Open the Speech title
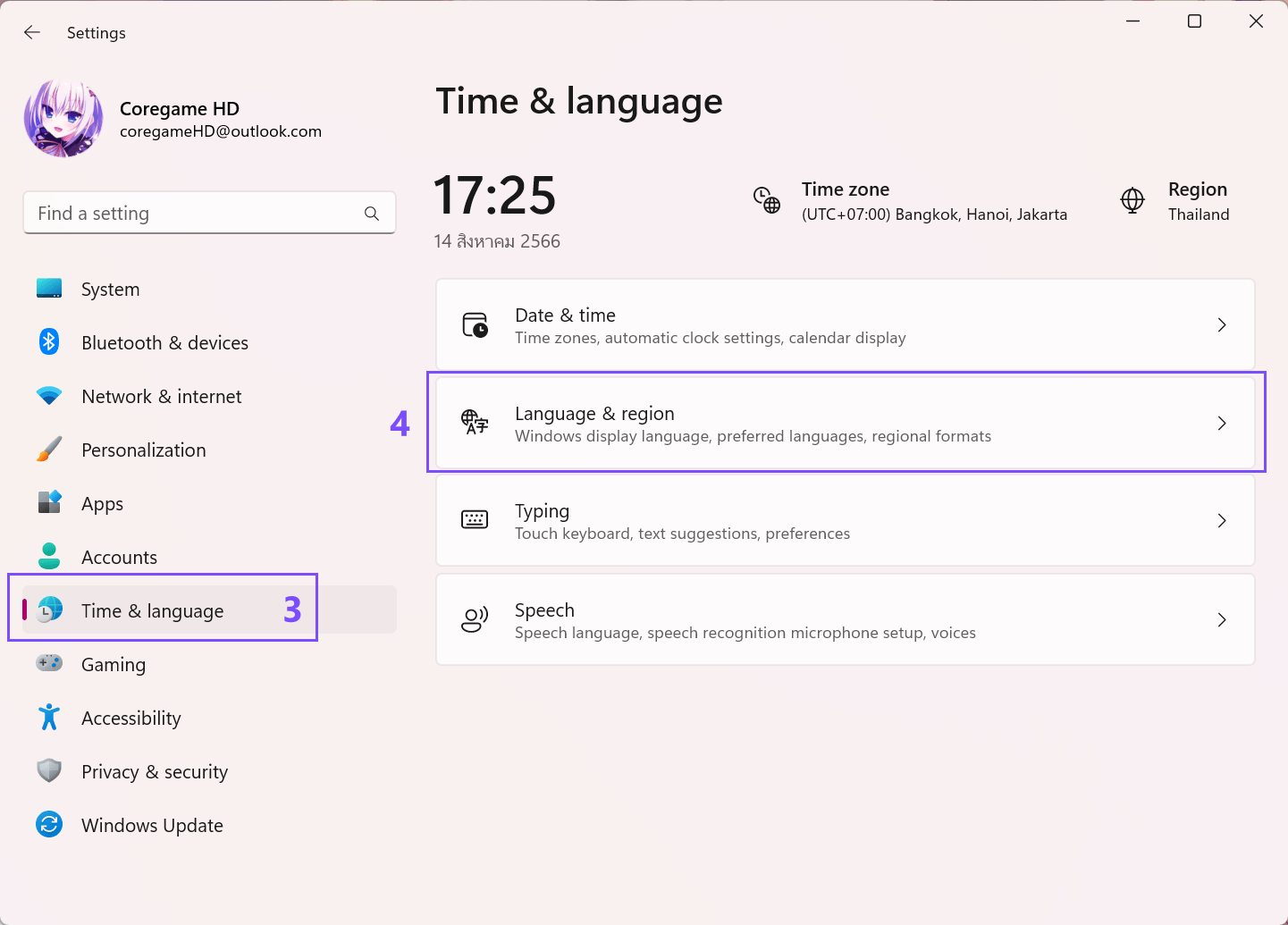 point(544,610)
